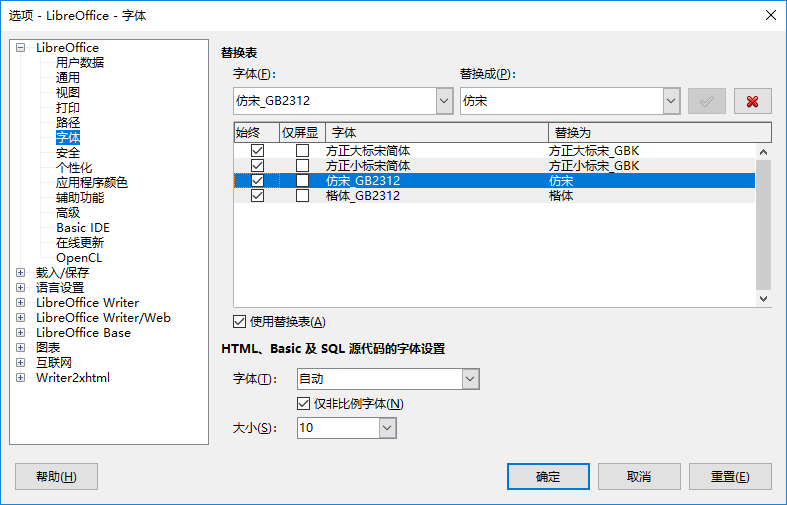Click the red X delete replacement button

coord(752,101)
